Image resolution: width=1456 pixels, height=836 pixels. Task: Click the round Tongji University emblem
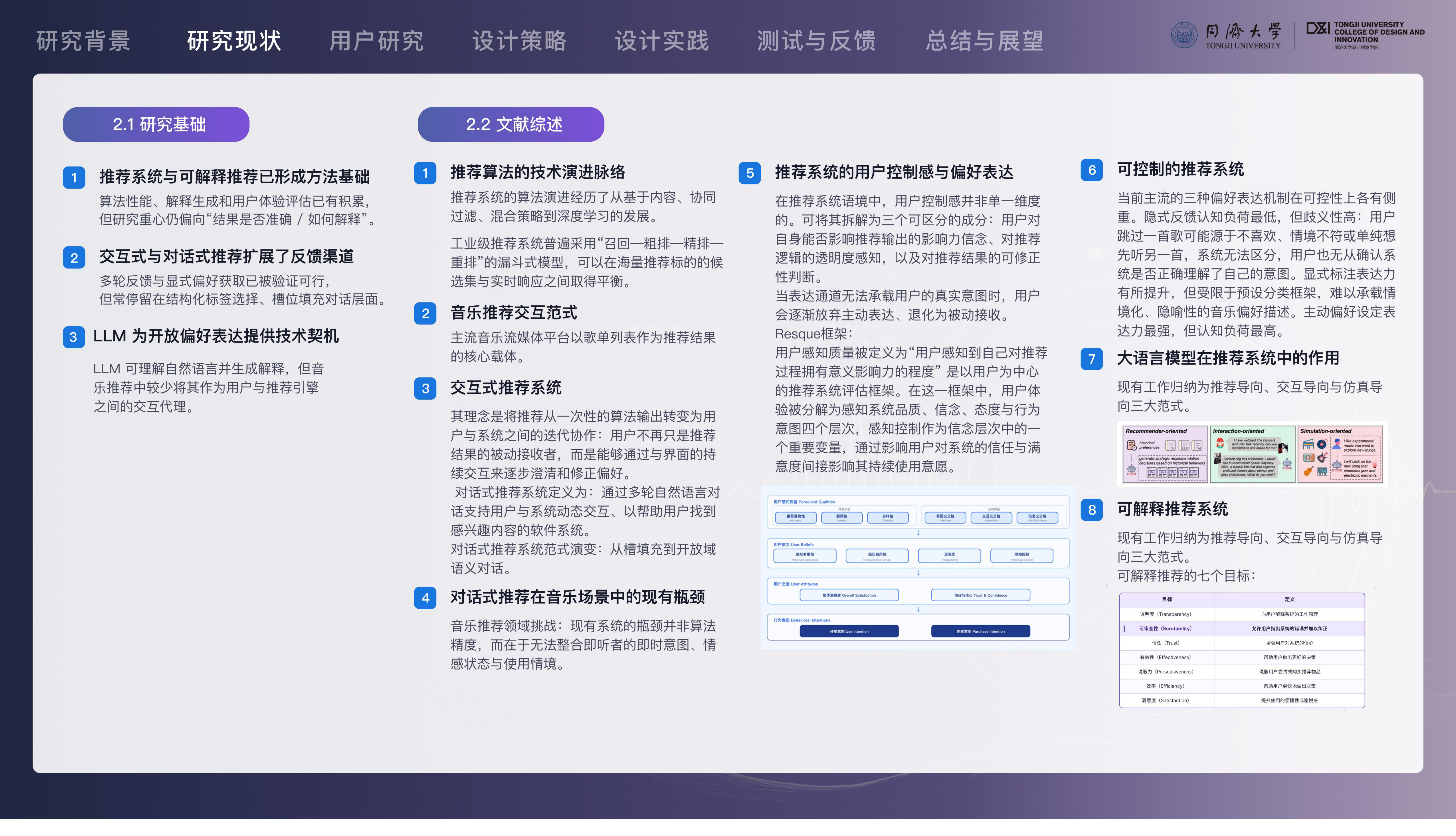[x=1184, y=35]
